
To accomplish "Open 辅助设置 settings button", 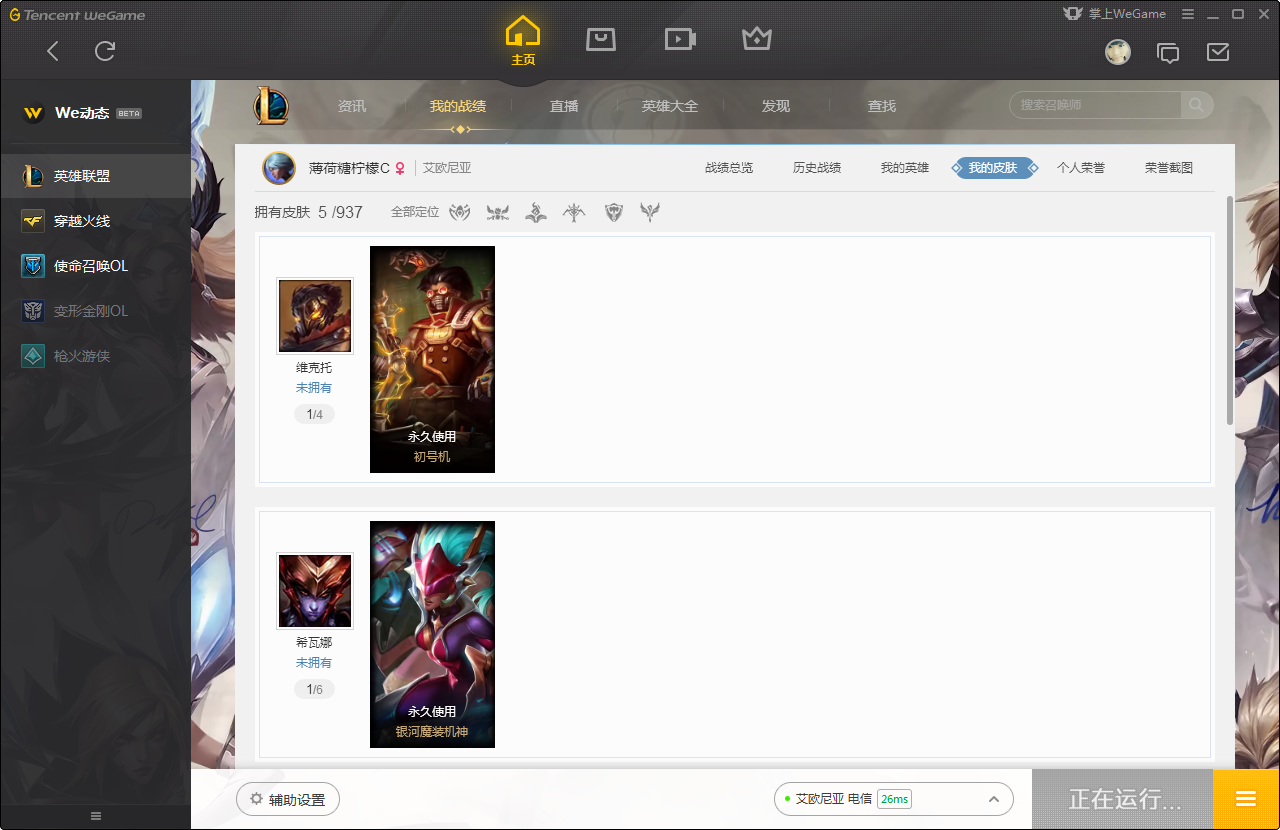I will (288, 799).
